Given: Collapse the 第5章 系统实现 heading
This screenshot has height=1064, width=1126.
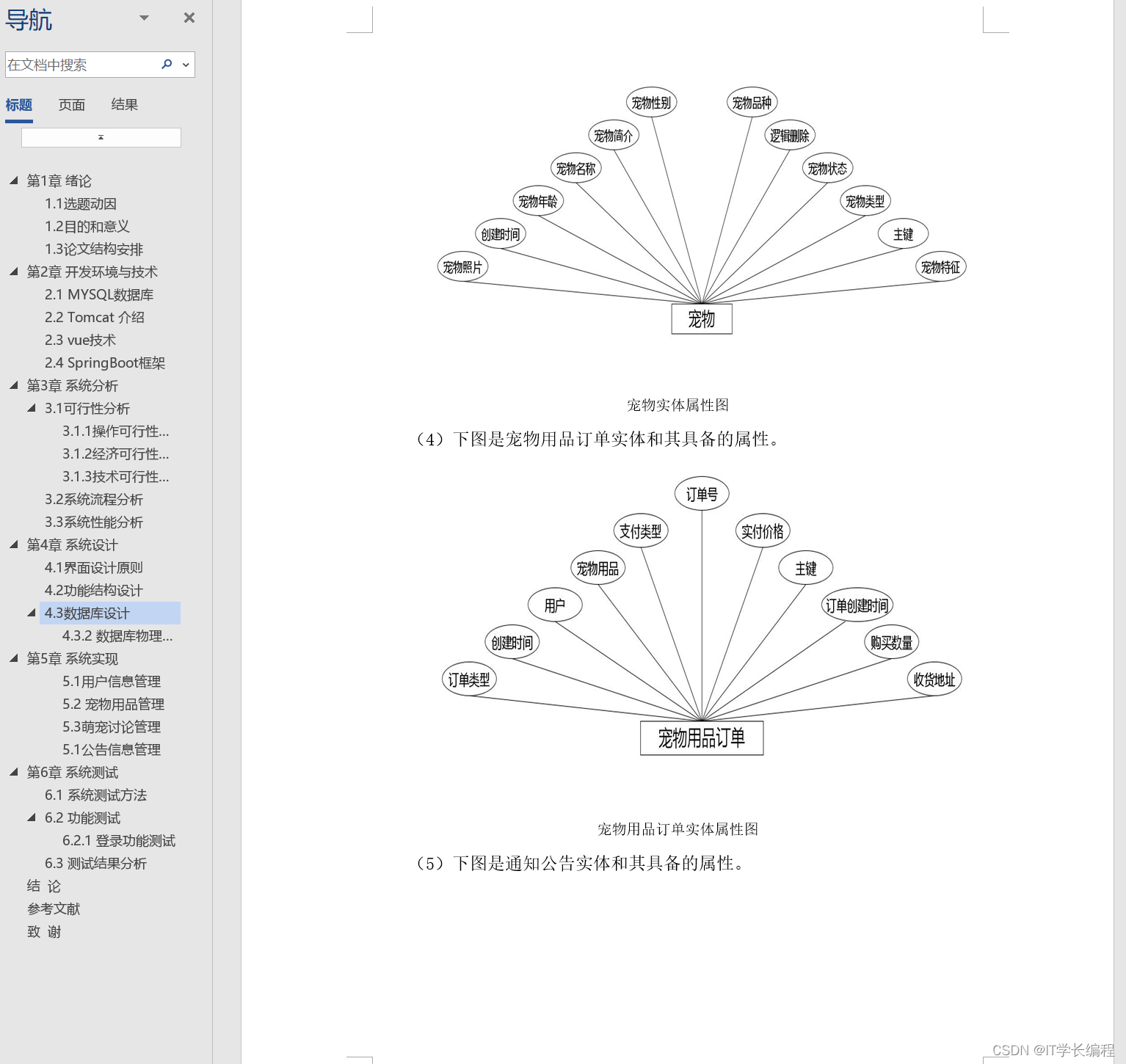Looking at the screenshot, I should pyautogui.click(x=13, y=658).
